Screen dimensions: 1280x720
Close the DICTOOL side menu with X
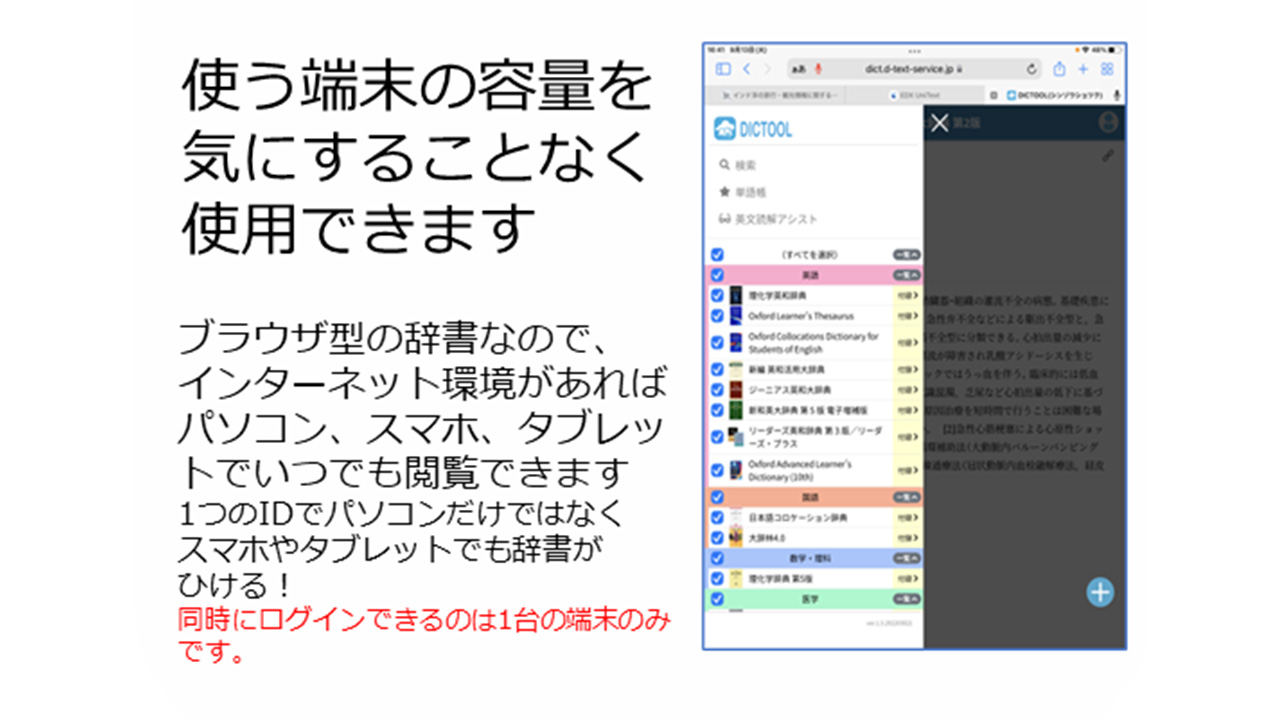[939, 123]
